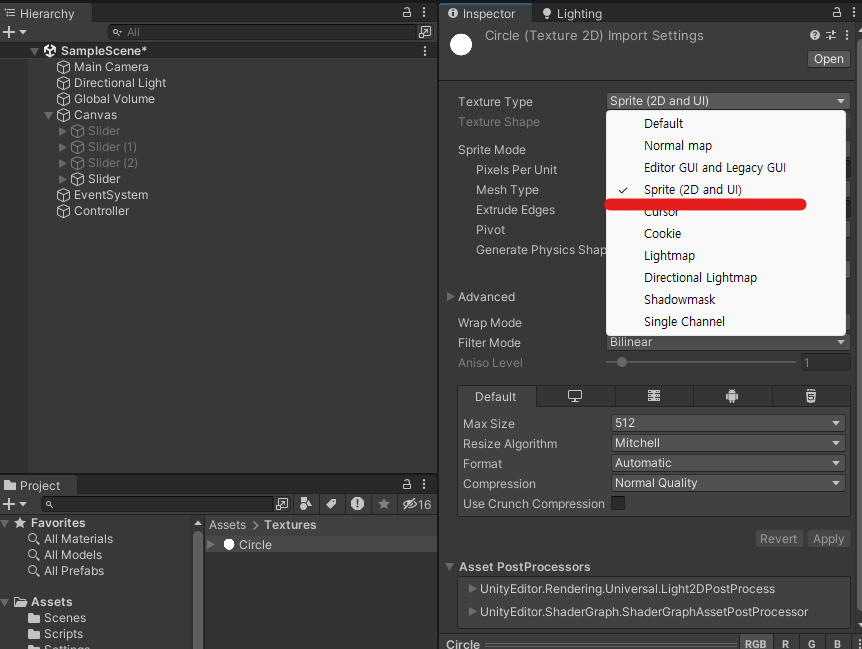The width and height of the screenshot is (862, 649).
Task: Search by type in Project
Action: pos(306,503)
